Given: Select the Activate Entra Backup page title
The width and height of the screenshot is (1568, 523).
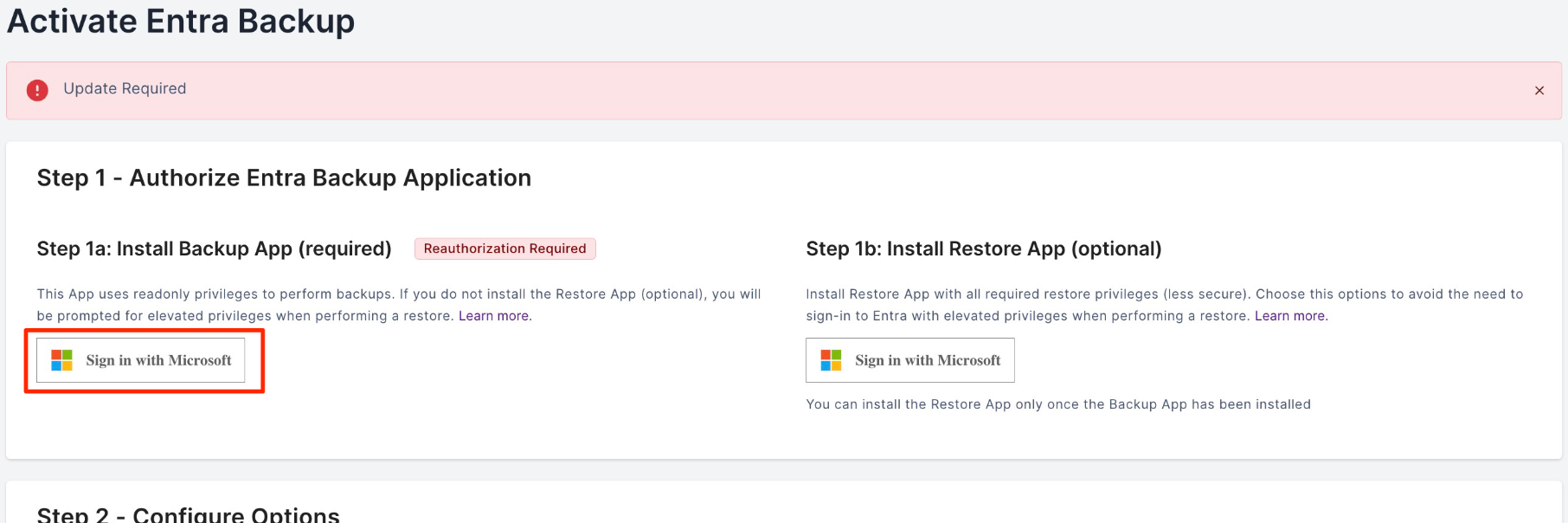Looking at the screenshot, I should [x=181, y=21].
